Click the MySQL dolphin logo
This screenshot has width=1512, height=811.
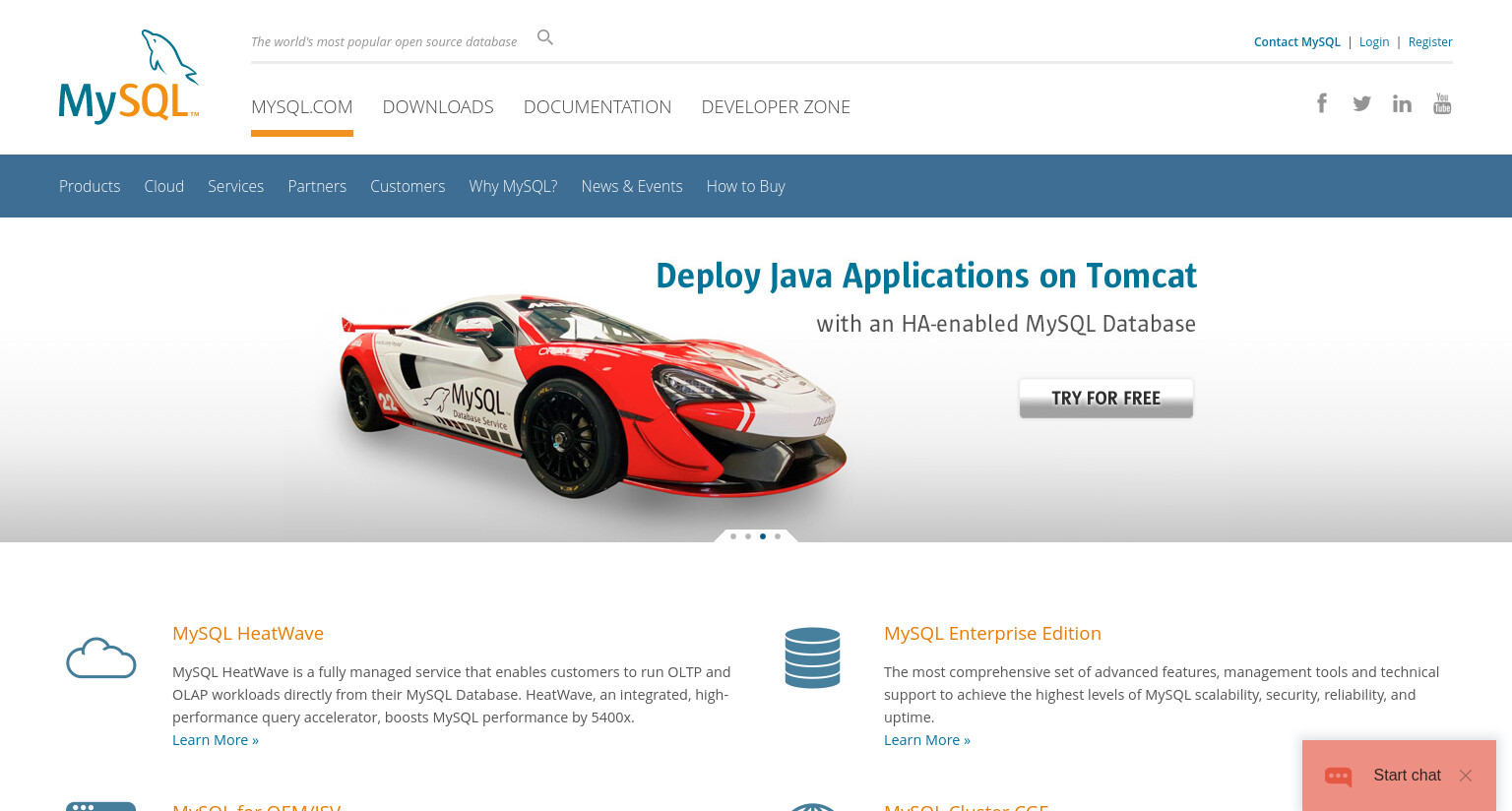129,77
